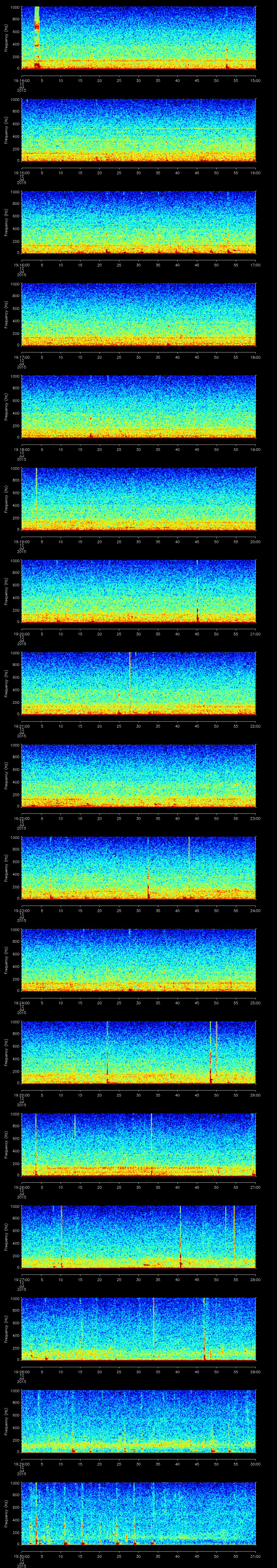The image size is (277, 1568).
Task: Click the 25:00 end time label
Action: click(255, 1003)
